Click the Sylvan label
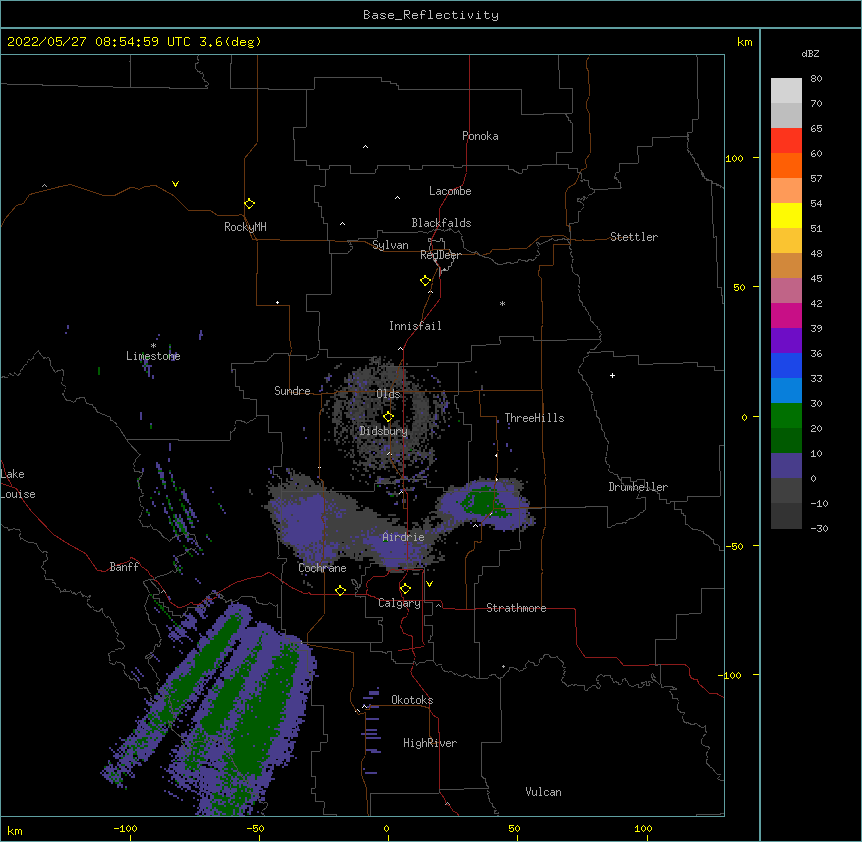 [390, 245]
